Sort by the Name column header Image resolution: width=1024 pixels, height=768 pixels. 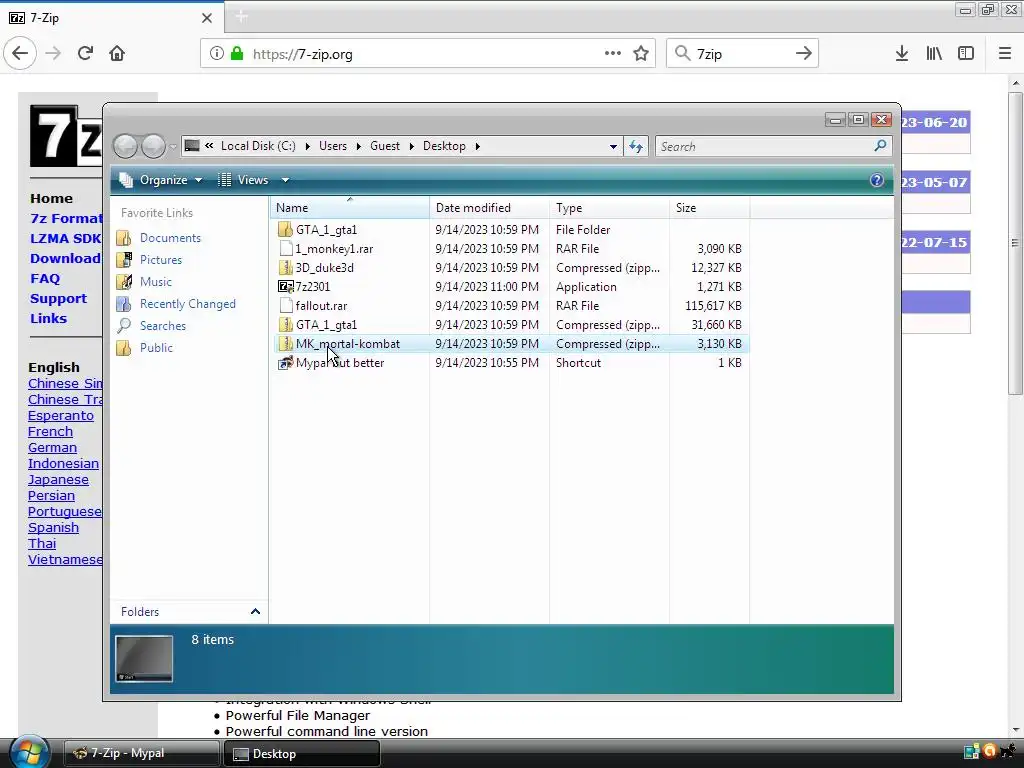click(x=349, y=208)
